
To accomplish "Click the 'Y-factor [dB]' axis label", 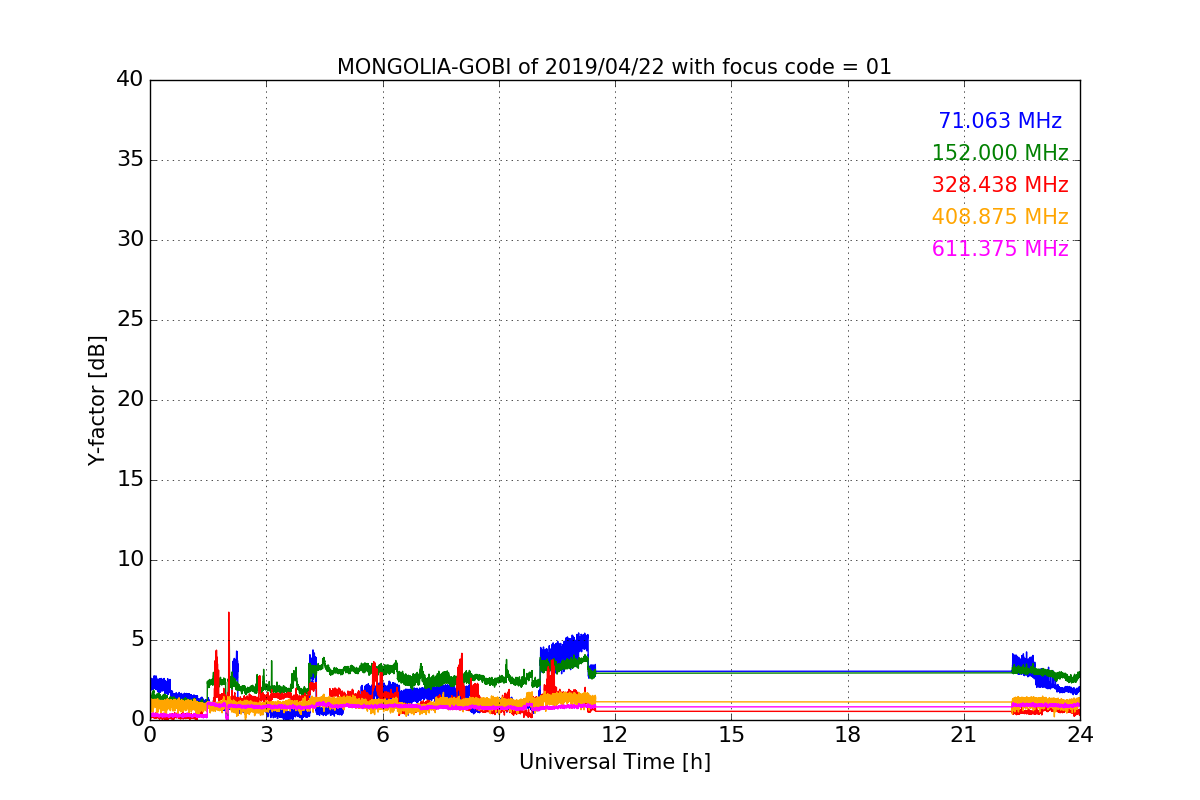I will 97,400.
